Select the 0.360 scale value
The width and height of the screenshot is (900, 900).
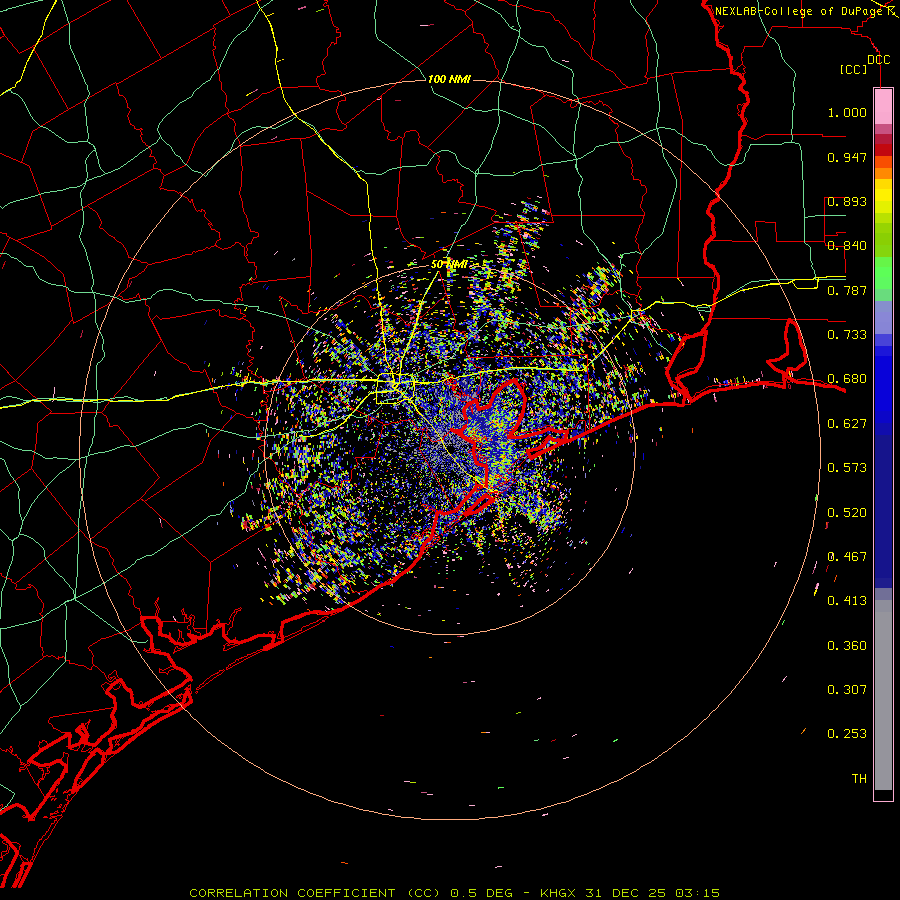[x=847, y=646]
